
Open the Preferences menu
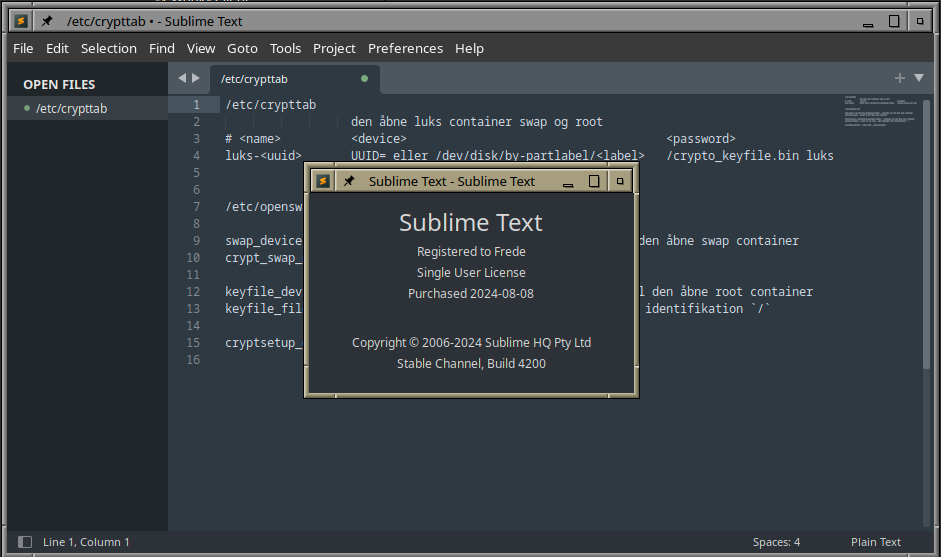(405, 48)
